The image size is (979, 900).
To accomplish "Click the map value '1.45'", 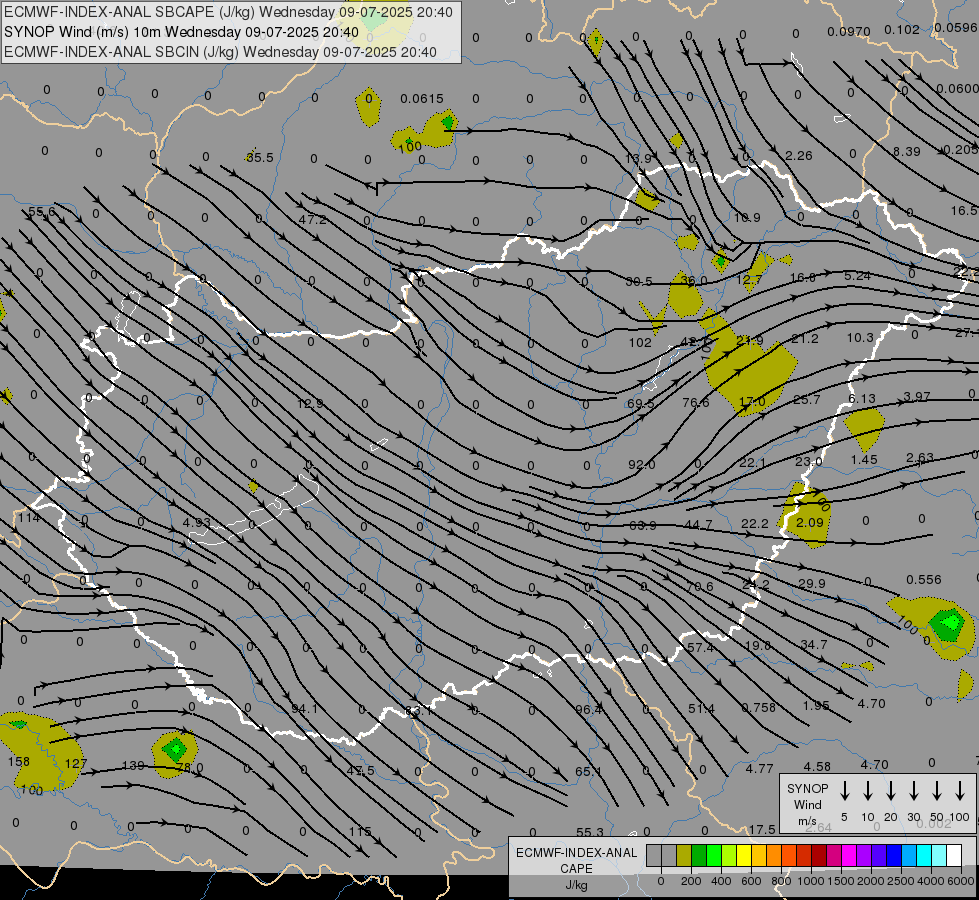I will click(x=863, y=459).
